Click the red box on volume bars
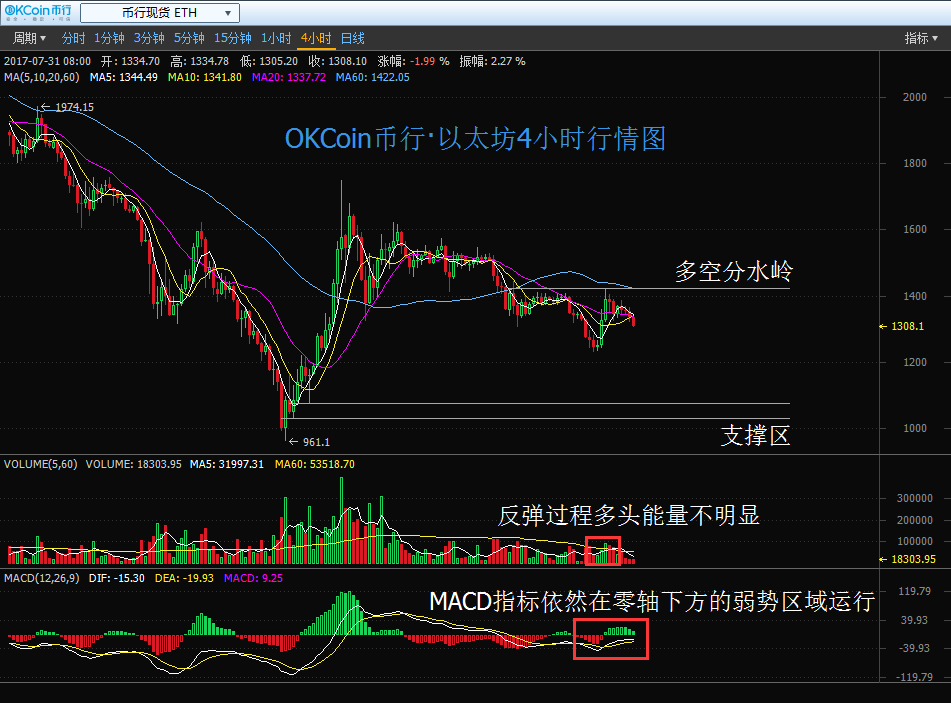Image resolution: width=951 pixels, height=703 pixels. tap(603, 550)
